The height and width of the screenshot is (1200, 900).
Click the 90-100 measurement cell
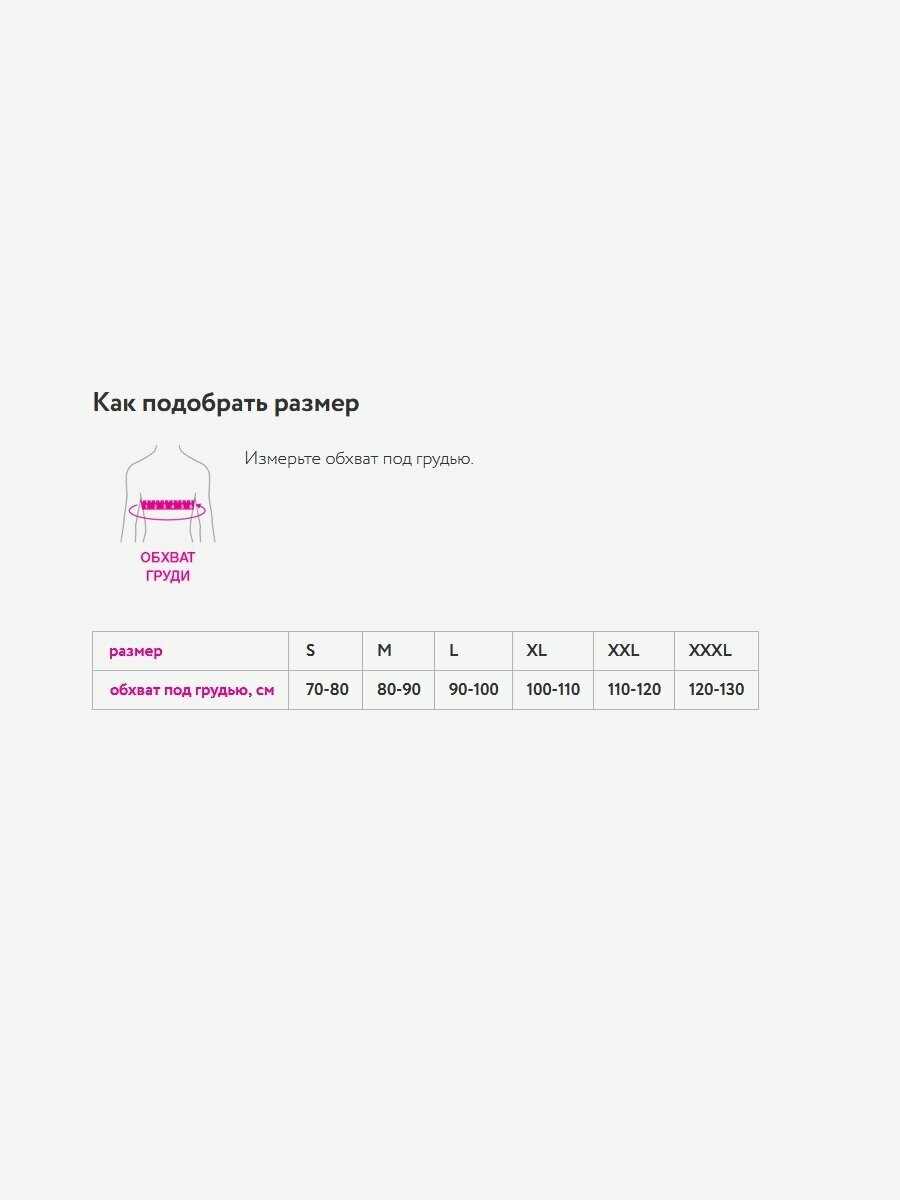474,690
